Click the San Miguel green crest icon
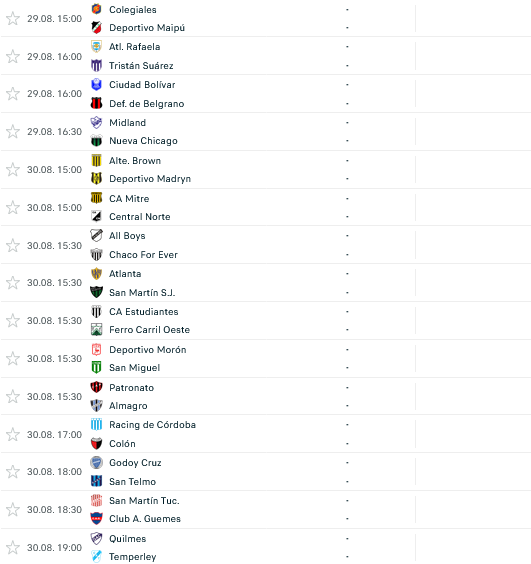The image size is (531, 564). coord(96,368)
